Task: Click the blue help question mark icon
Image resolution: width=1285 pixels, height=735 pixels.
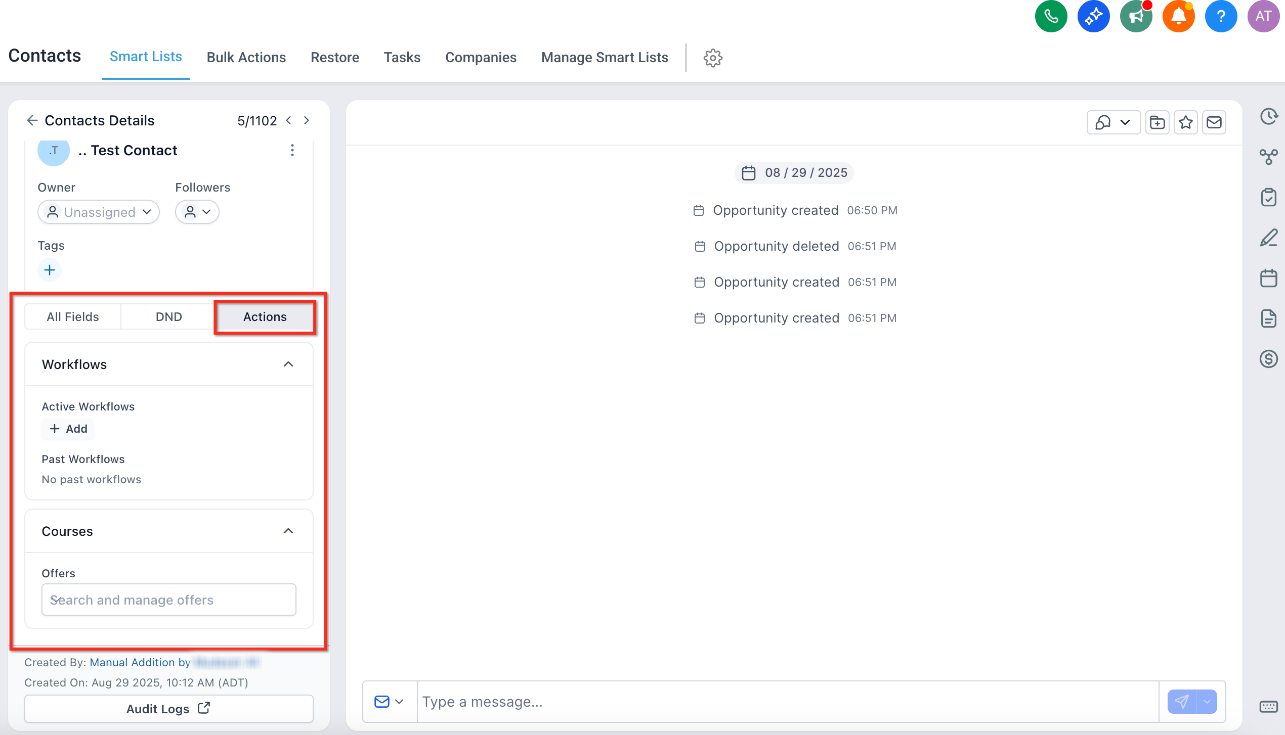Action: point(1221,16)
